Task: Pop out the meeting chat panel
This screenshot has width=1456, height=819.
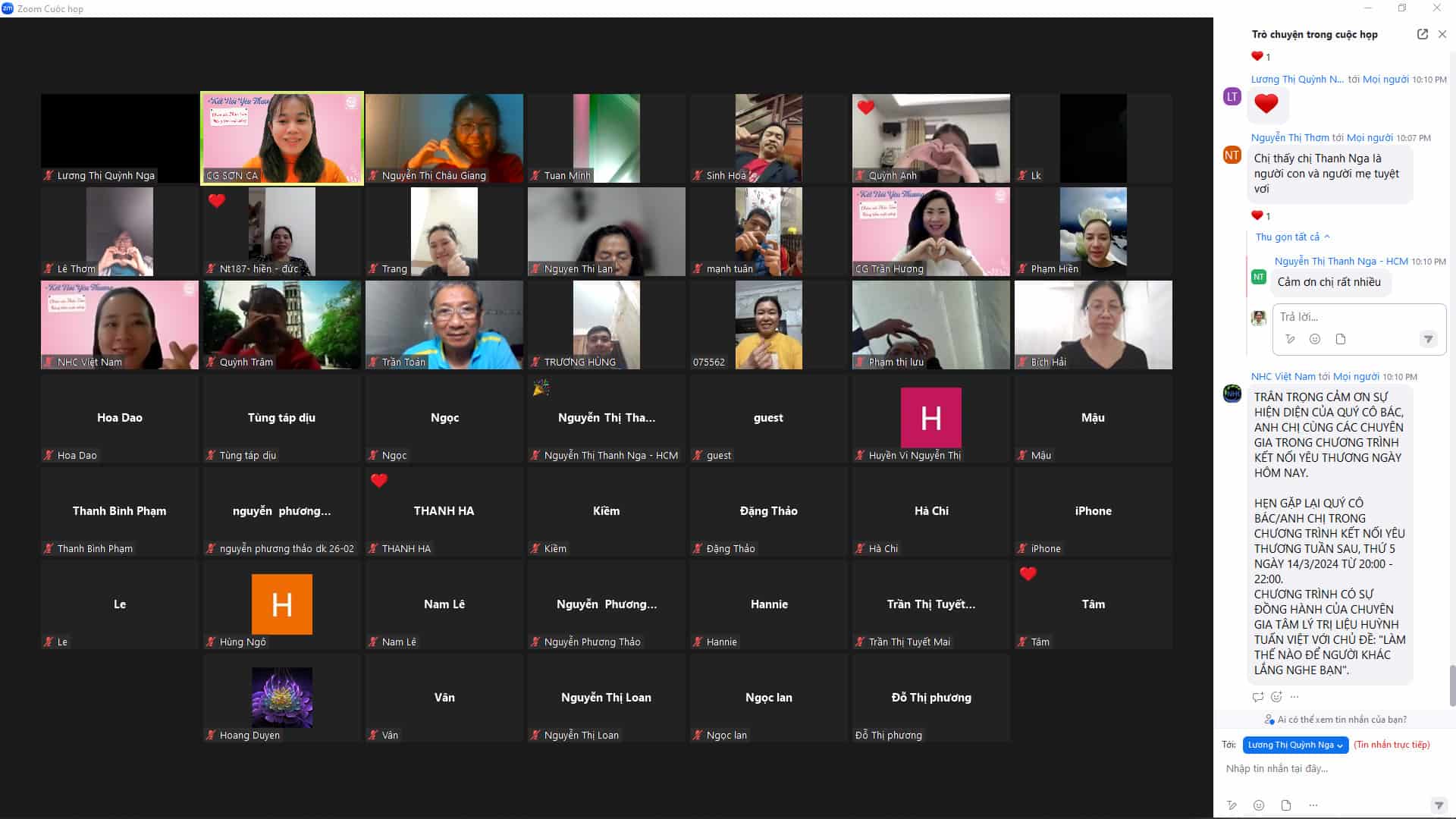Action: pyautogui.click(x=1422, y=34)
